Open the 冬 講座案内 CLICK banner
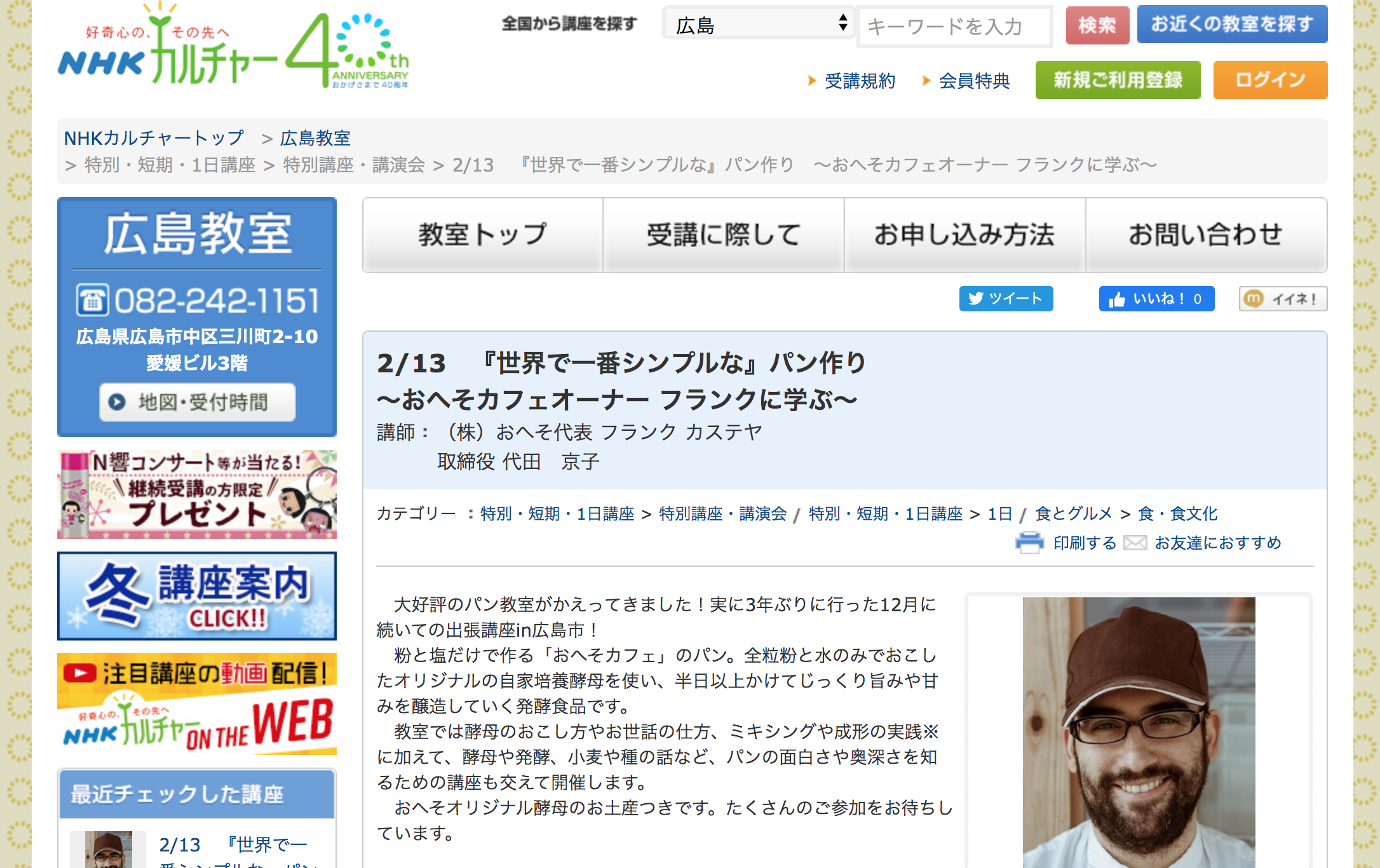Image resolution: width=1380 pixels, height=868 pixels. tap(197, 595)
